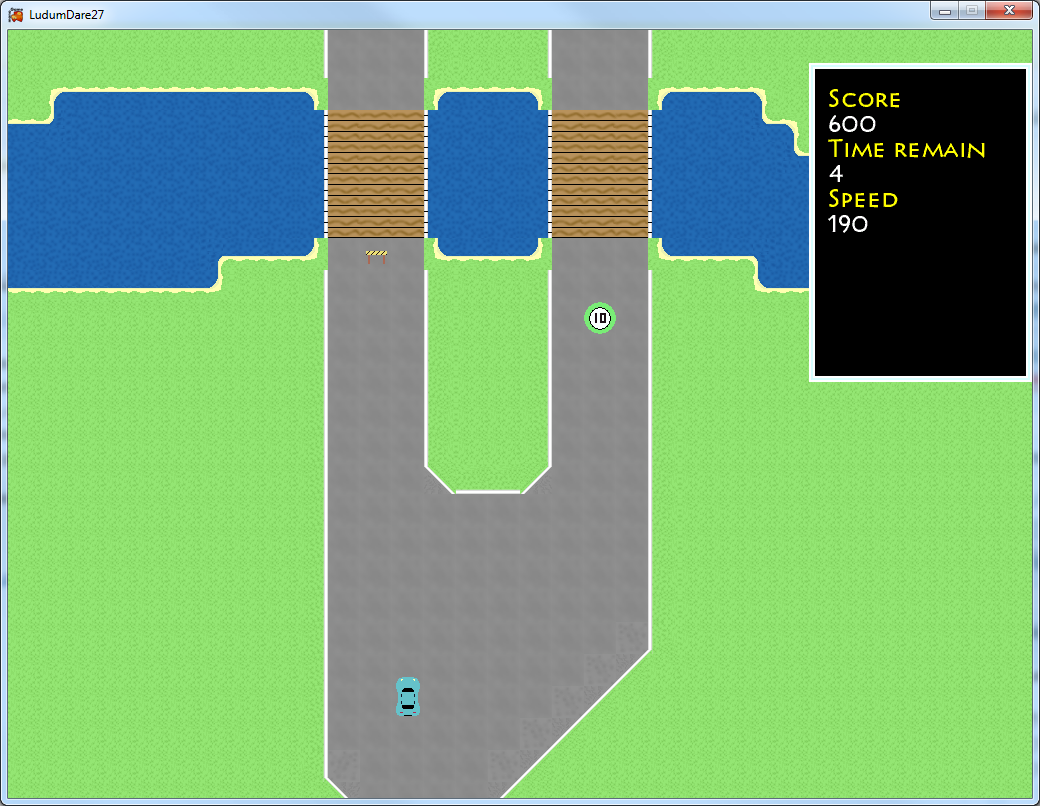Click the 'Score' label

click(x=864, y=99)
